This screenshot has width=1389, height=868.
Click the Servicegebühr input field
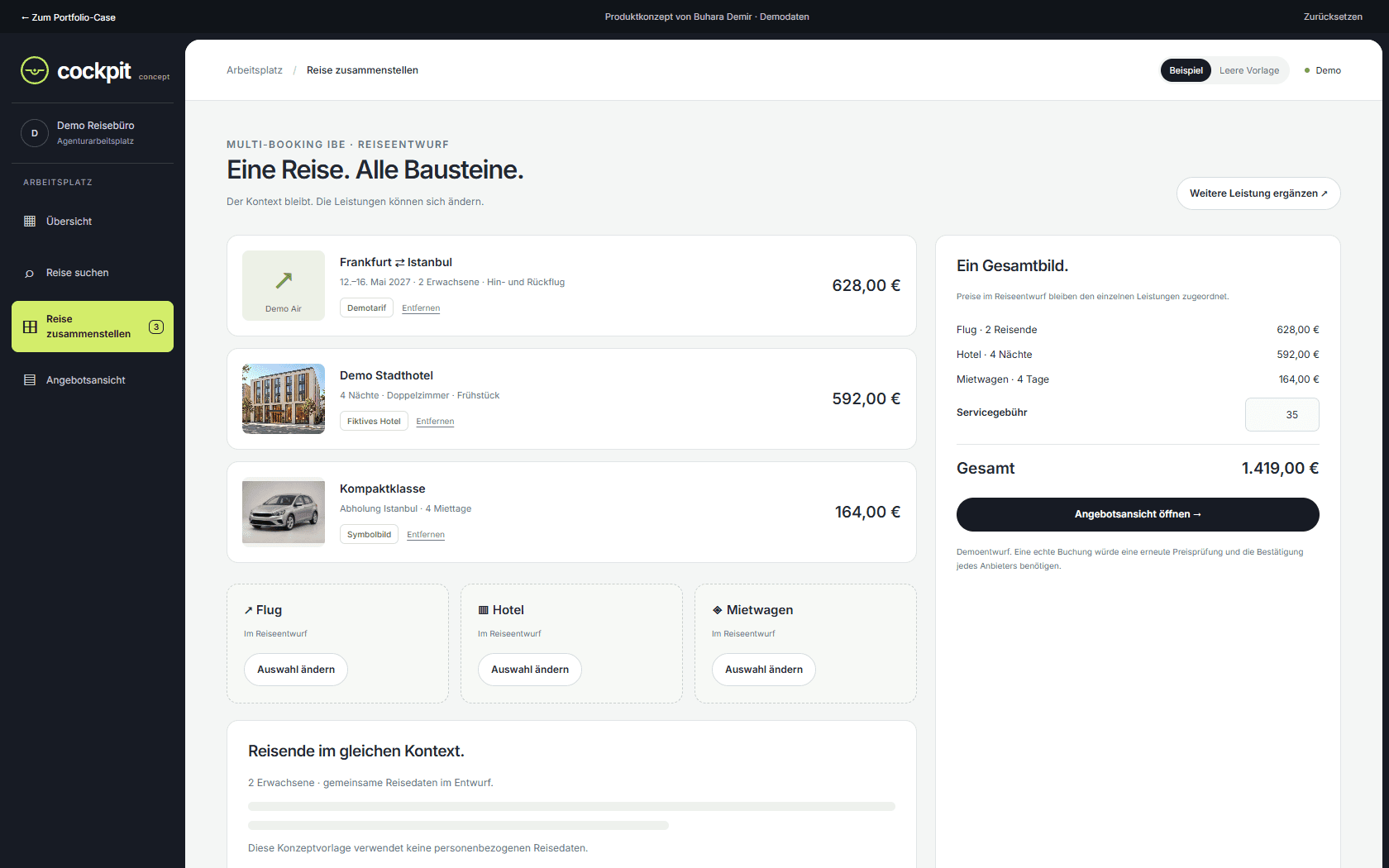click(x=1282, y=415)
